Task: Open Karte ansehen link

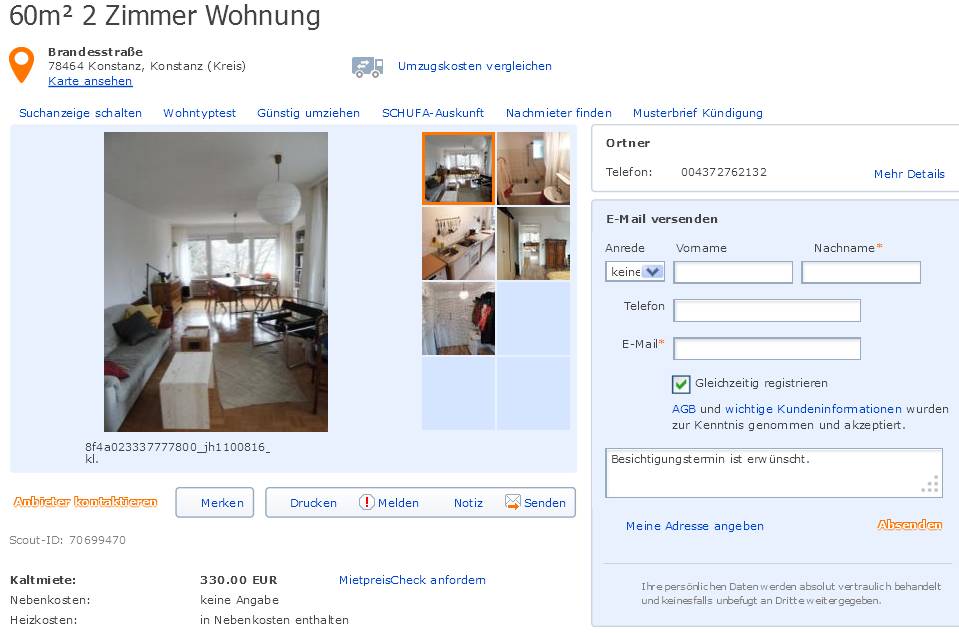Action: [90, 81]
